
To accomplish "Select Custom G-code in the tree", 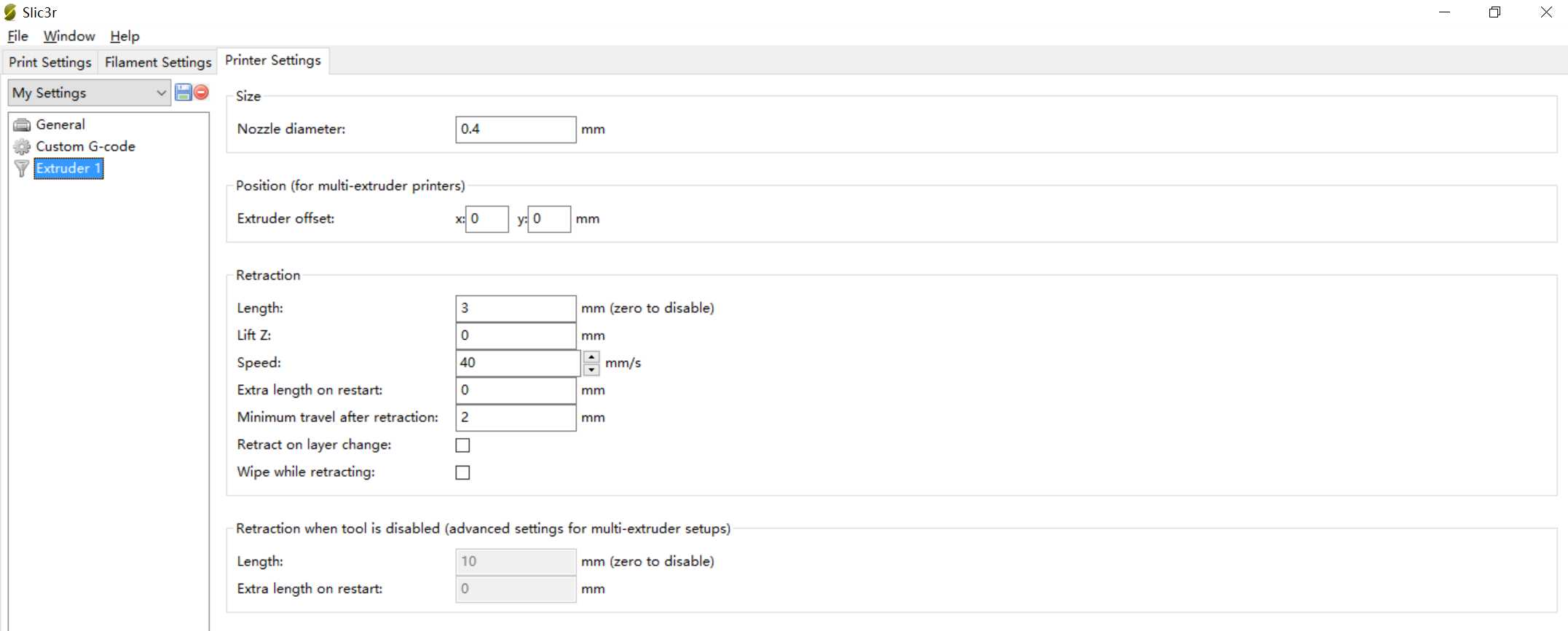I will pyautogui.click(x=85, y=146).
